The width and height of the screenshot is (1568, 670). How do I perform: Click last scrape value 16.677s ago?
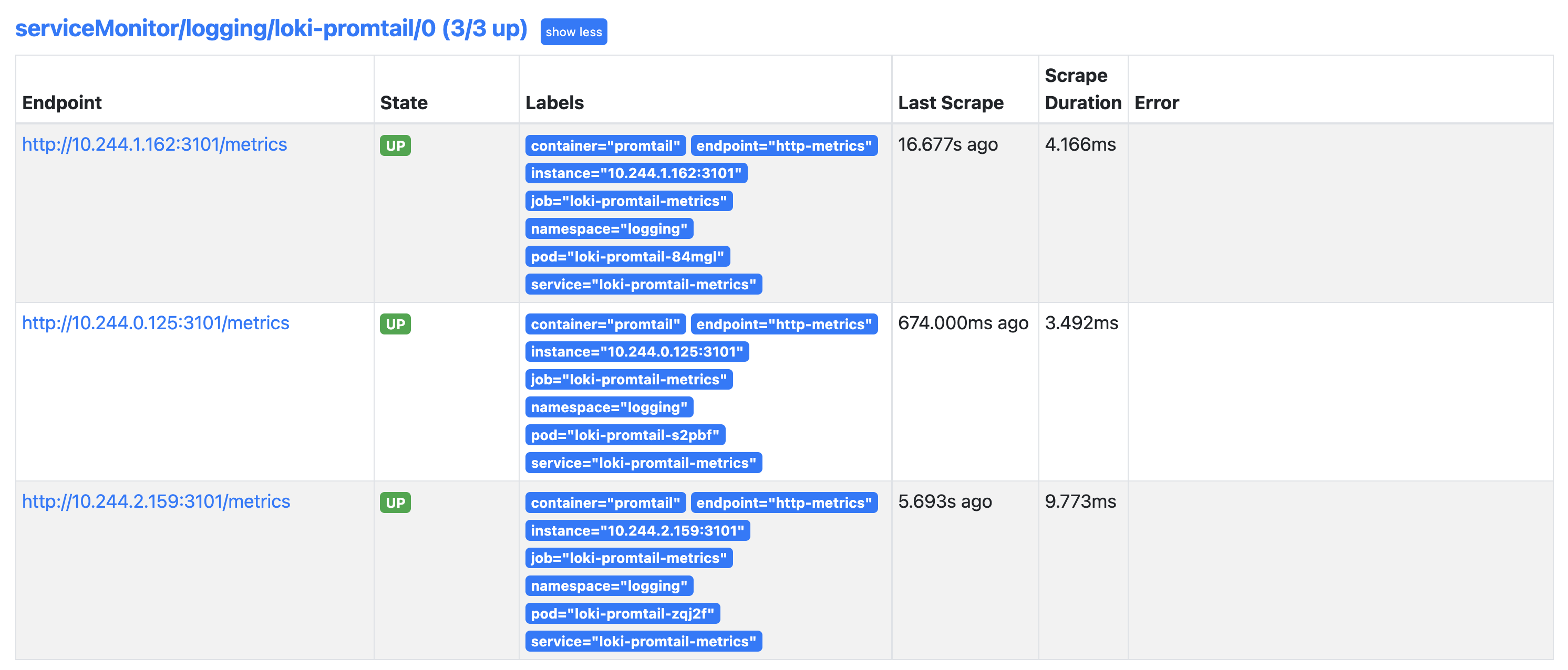(x=948, y=145)
